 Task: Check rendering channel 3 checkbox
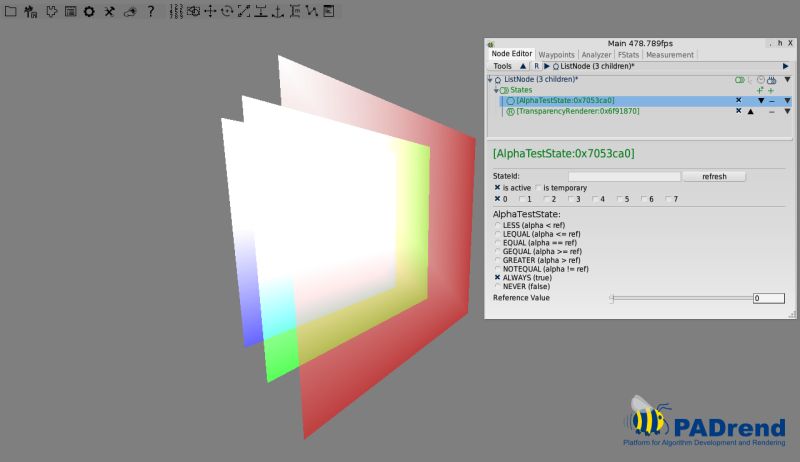pyautogui.click(x=570, y=199)
